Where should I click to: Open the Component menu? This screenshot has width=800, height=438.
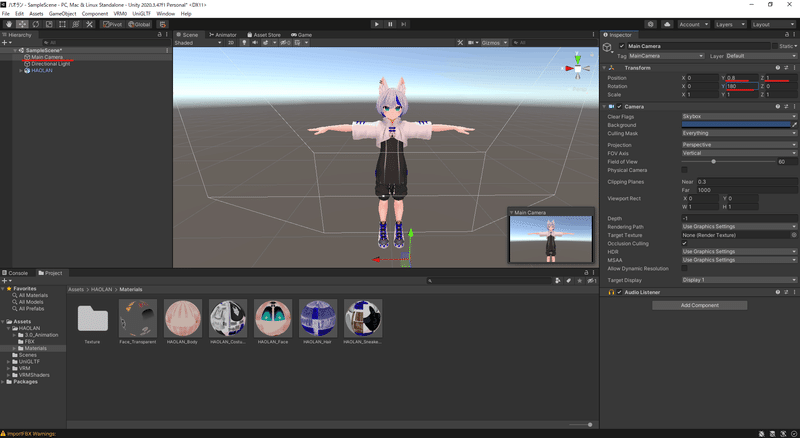coord(95,14)
